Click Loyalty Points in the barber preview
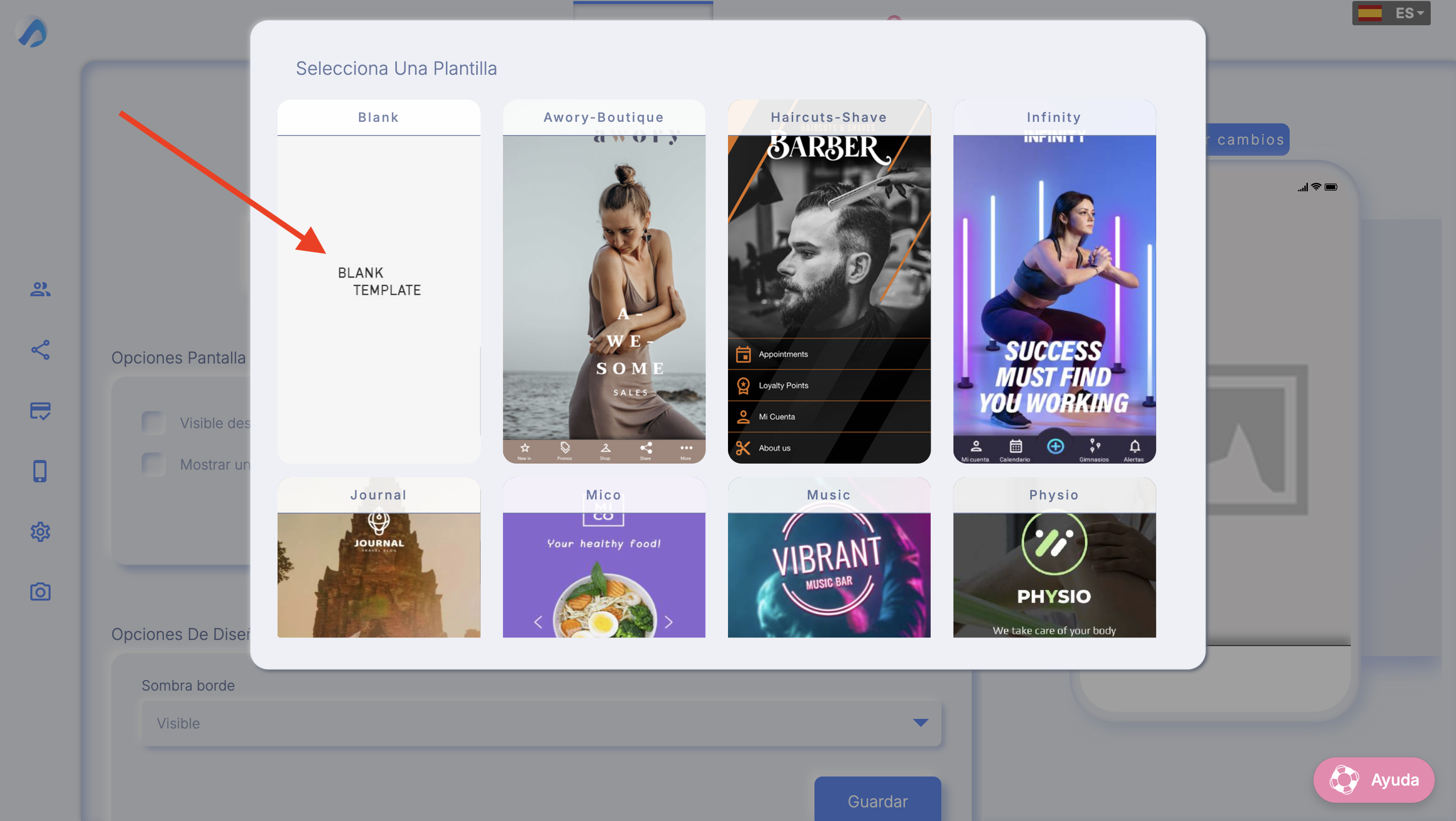 [x=829, y=385]
